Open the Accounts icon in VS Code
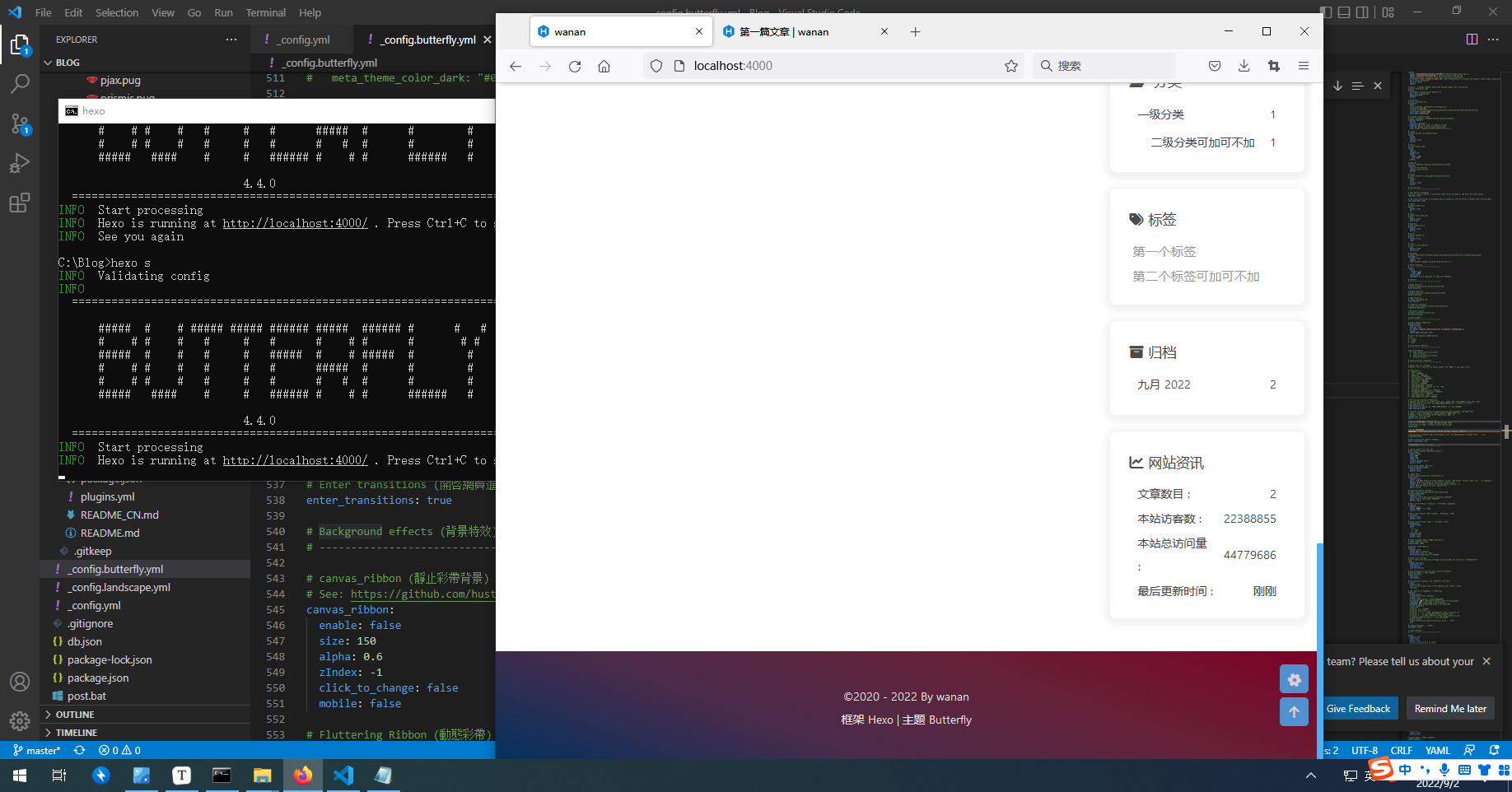Viewport: 1512px width, 792px height. point(20,682)
